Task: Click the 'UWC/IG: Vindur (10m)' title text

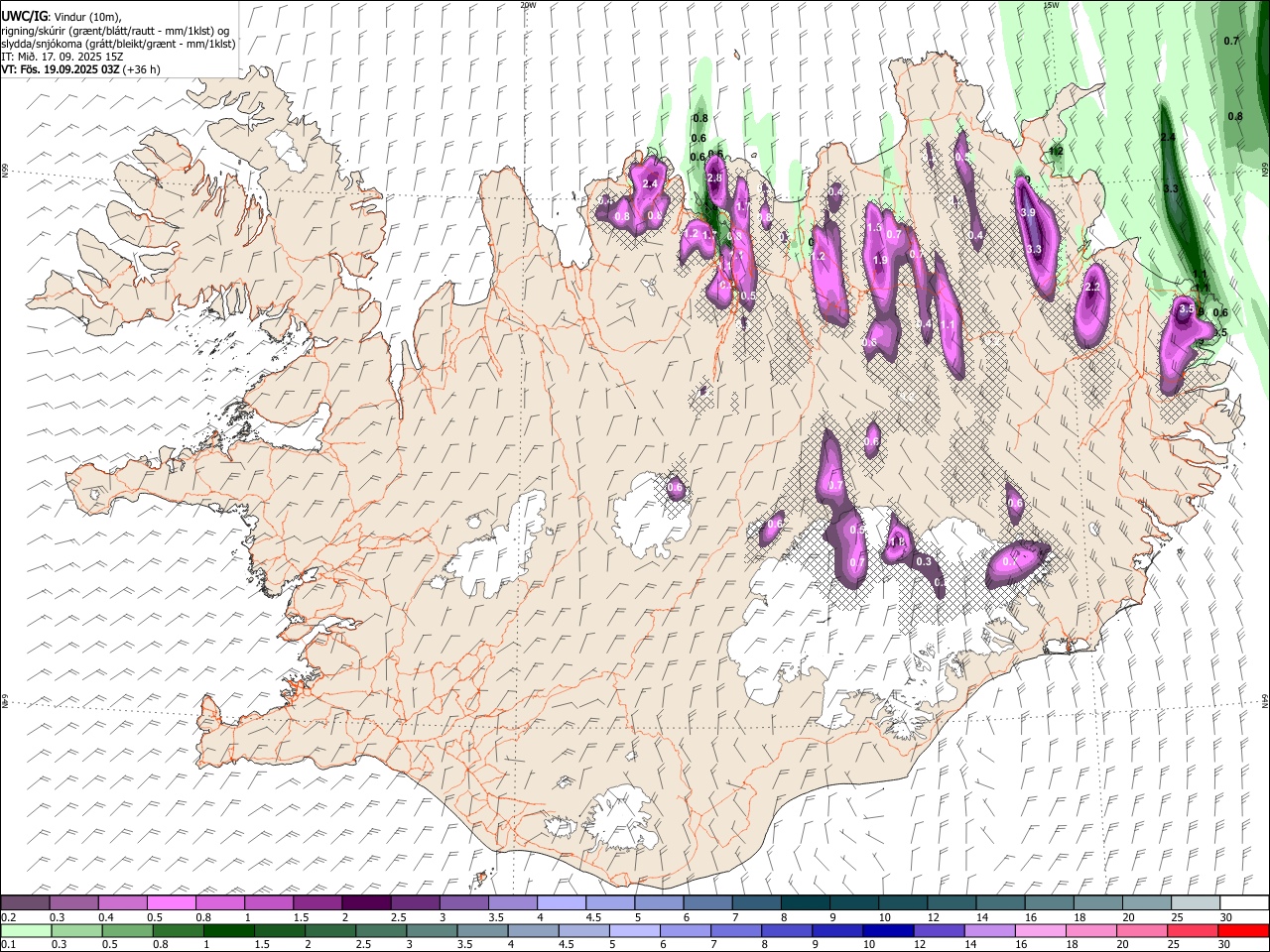Action: [x=62, y=17]
